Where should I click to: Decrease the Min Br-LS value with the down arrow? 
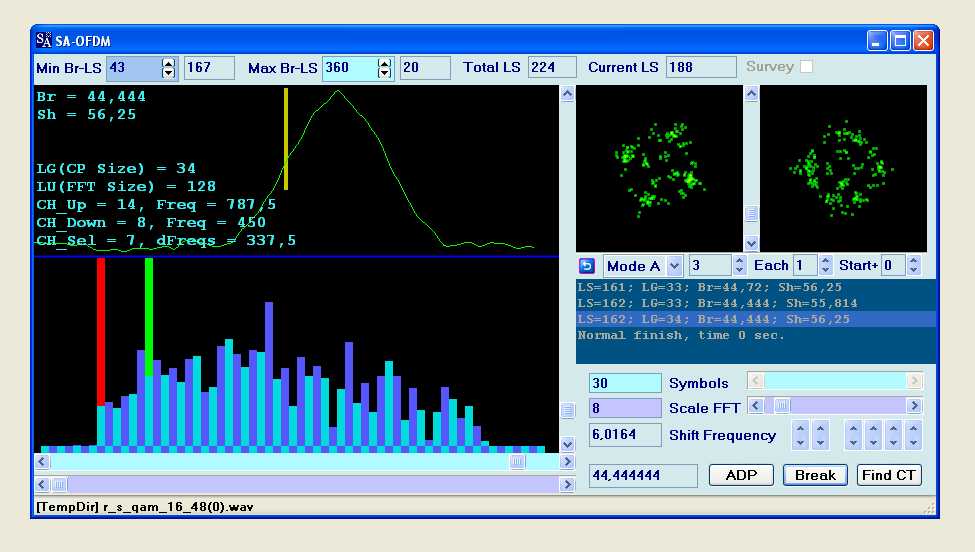(169, 73)
